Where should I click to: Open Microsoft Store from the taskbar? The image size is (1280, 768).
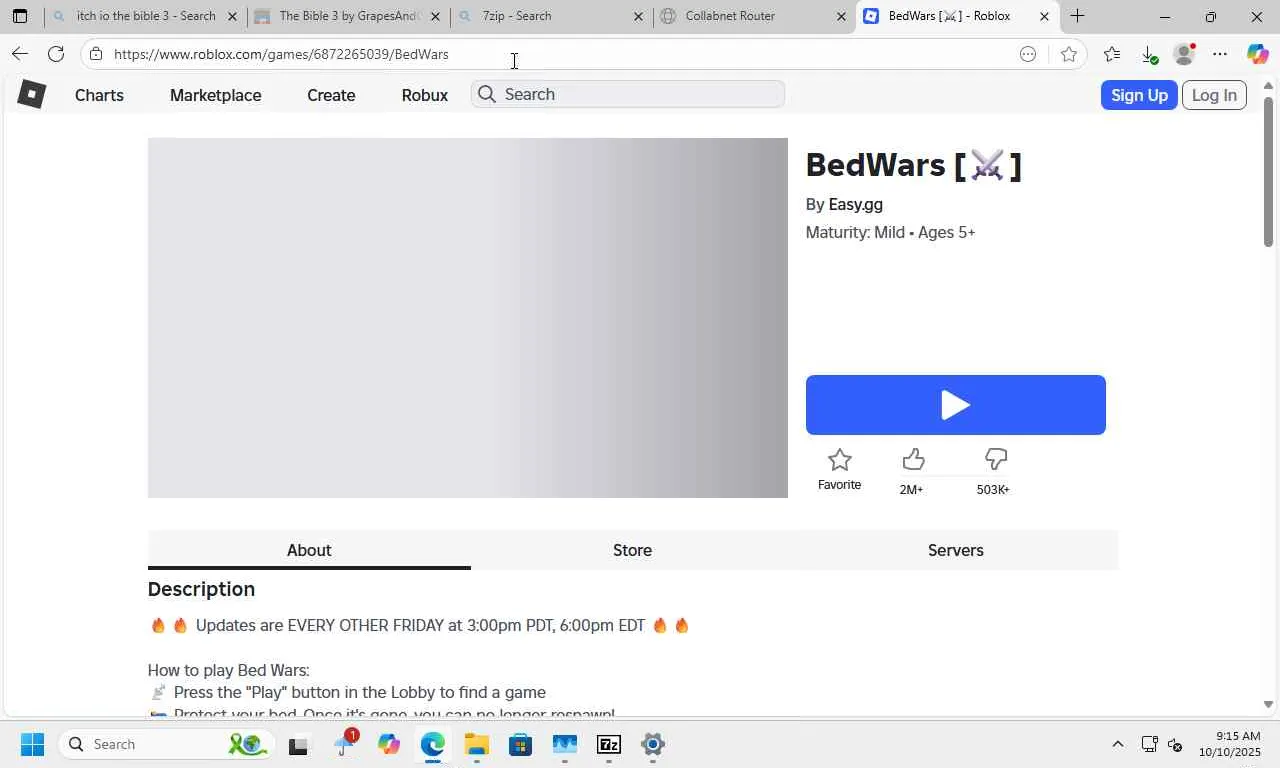coord(520,745)
